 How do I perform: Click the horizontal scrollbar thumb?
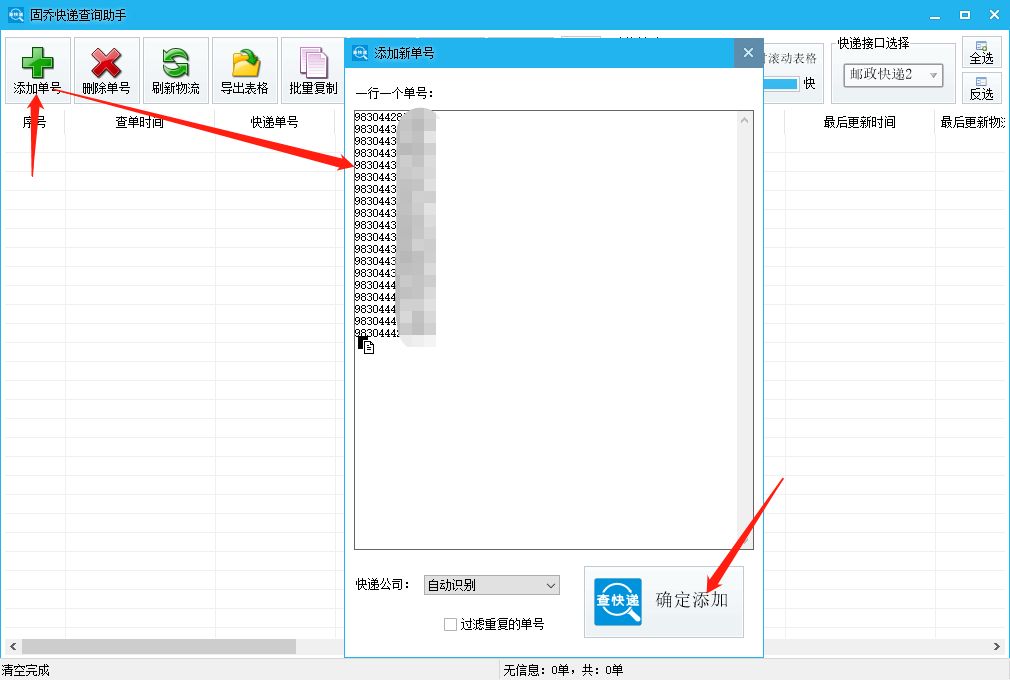click(x=159, y=646)
